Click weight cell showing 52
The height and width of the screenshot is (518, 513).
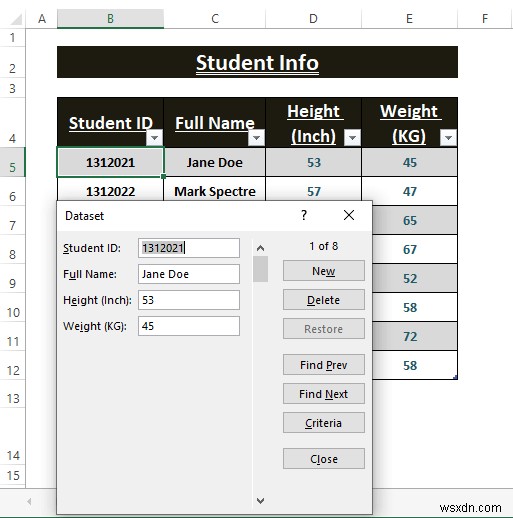tap(415, 278)
